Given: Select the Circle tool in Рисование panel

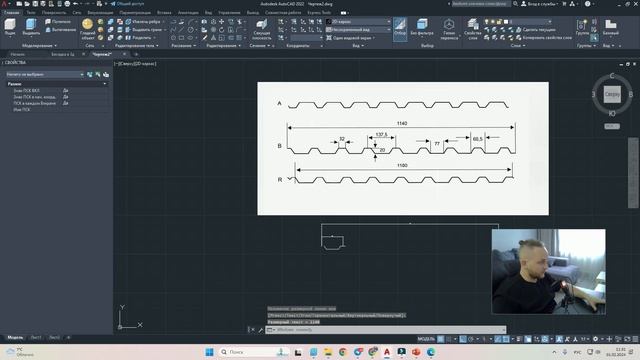Looking at the screenshot, I should pos(191,30).
